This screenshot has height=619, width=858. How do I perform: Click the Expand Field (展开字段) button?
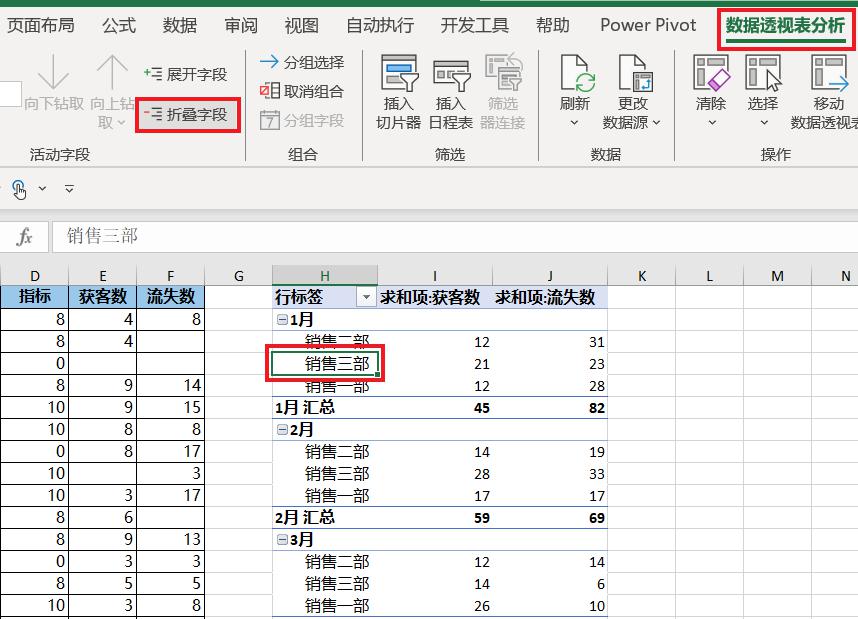(185, 74)
